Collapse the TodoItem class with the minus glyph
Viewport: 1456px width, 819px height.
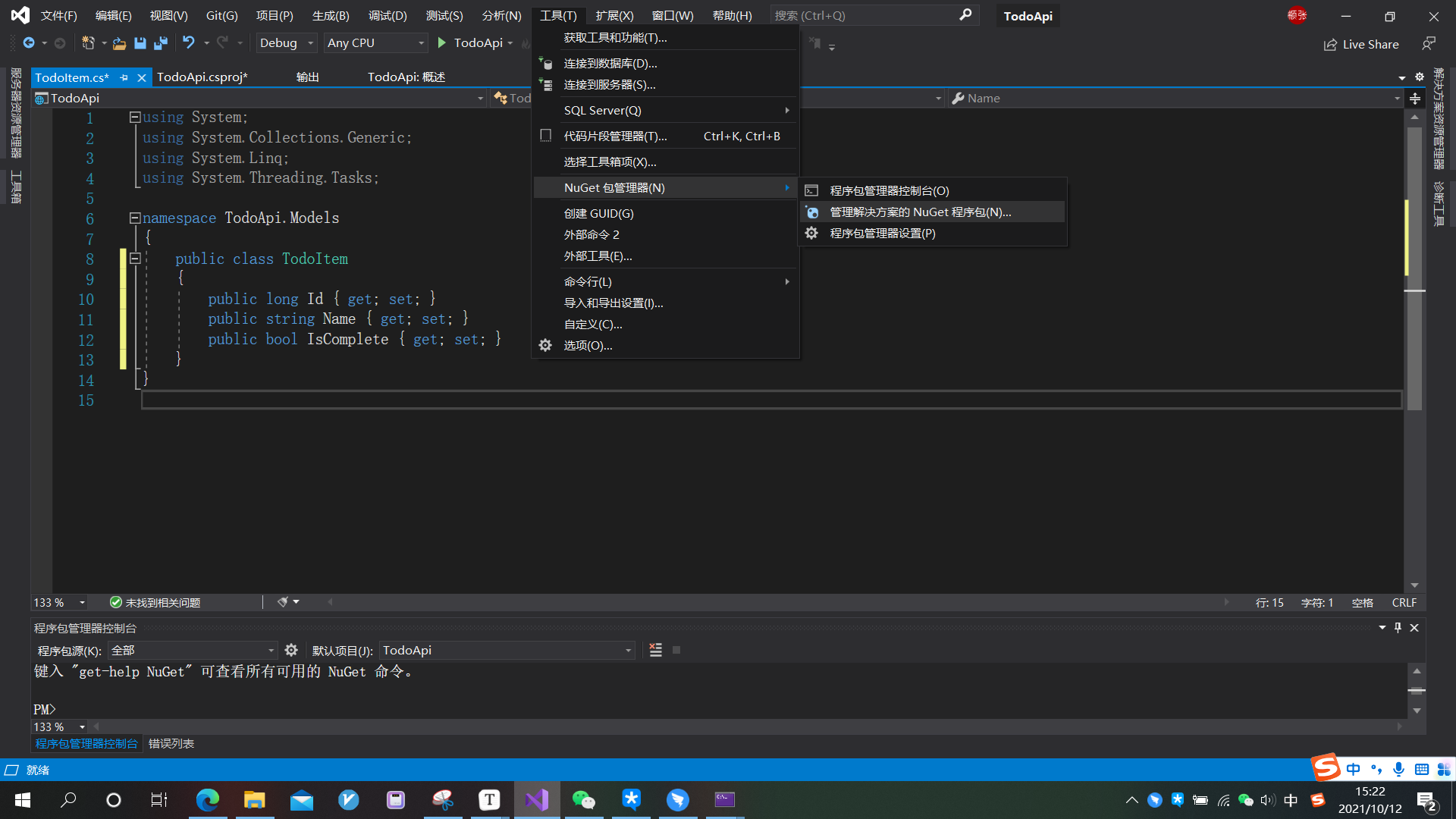pyautogui.click(x=135, y=259)
